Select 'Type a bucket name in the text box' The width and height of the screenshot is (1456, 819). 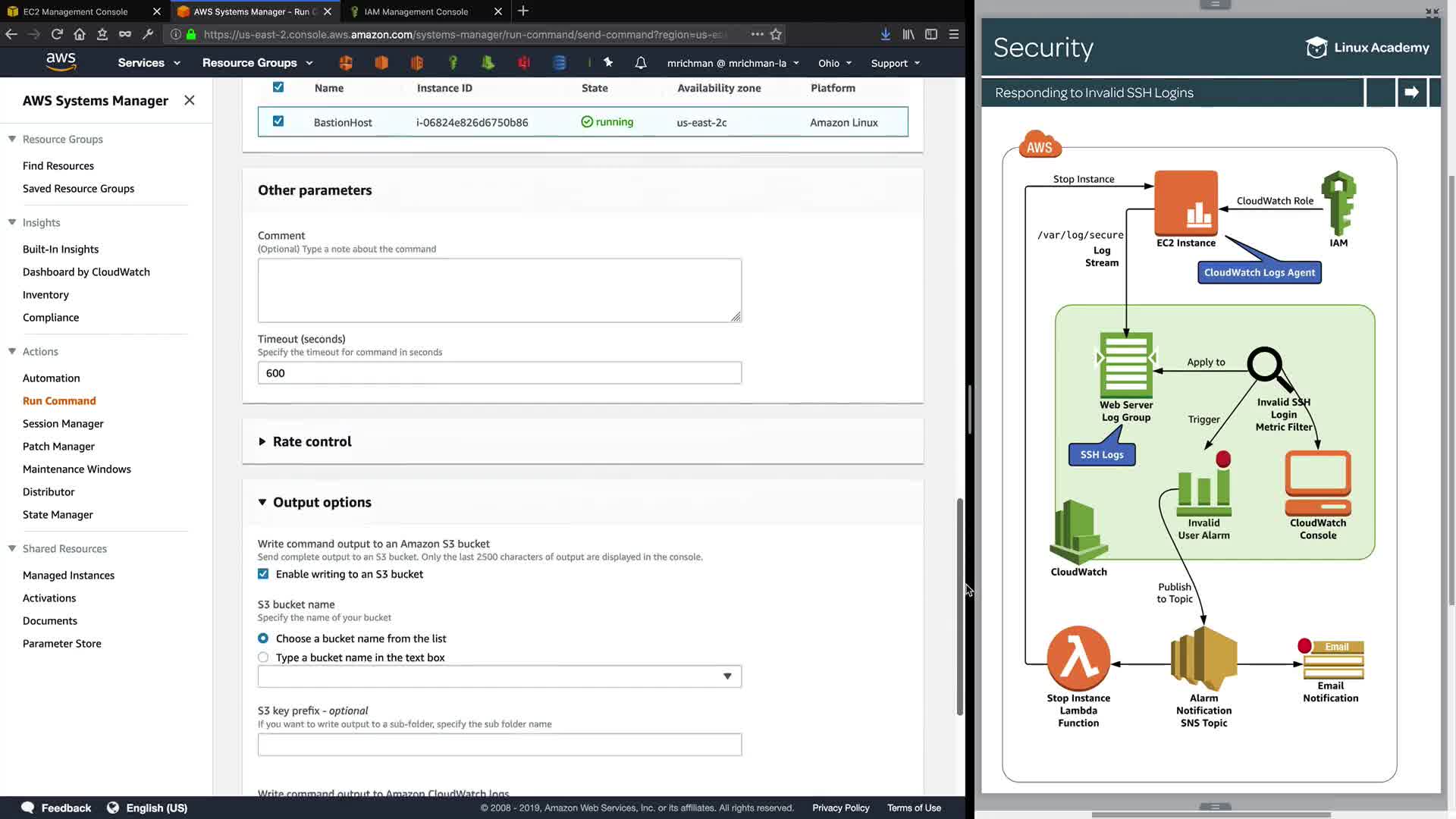[x=263, y=657]
